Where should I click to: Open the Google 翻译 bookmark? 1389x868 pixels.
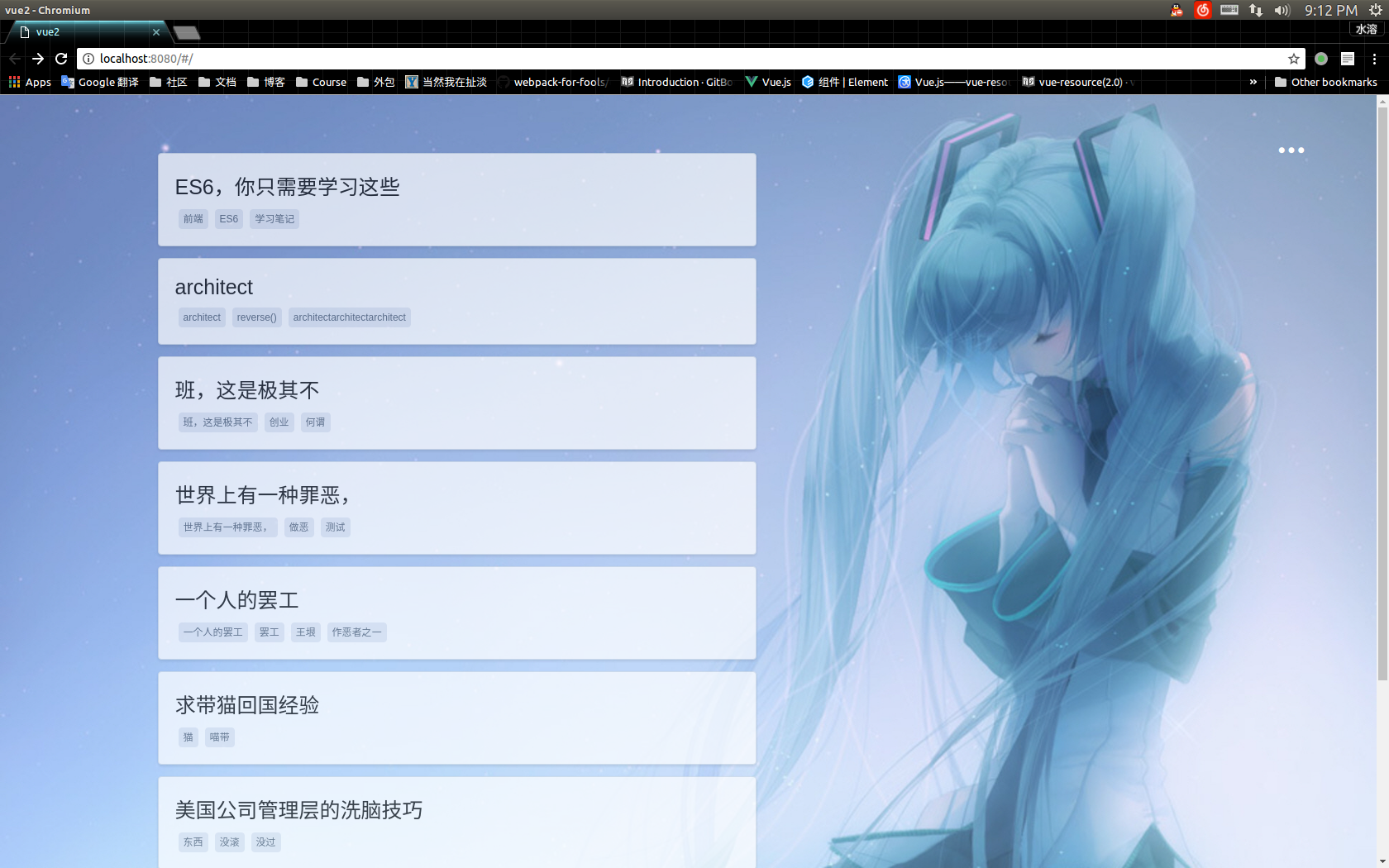click(100, 82)
